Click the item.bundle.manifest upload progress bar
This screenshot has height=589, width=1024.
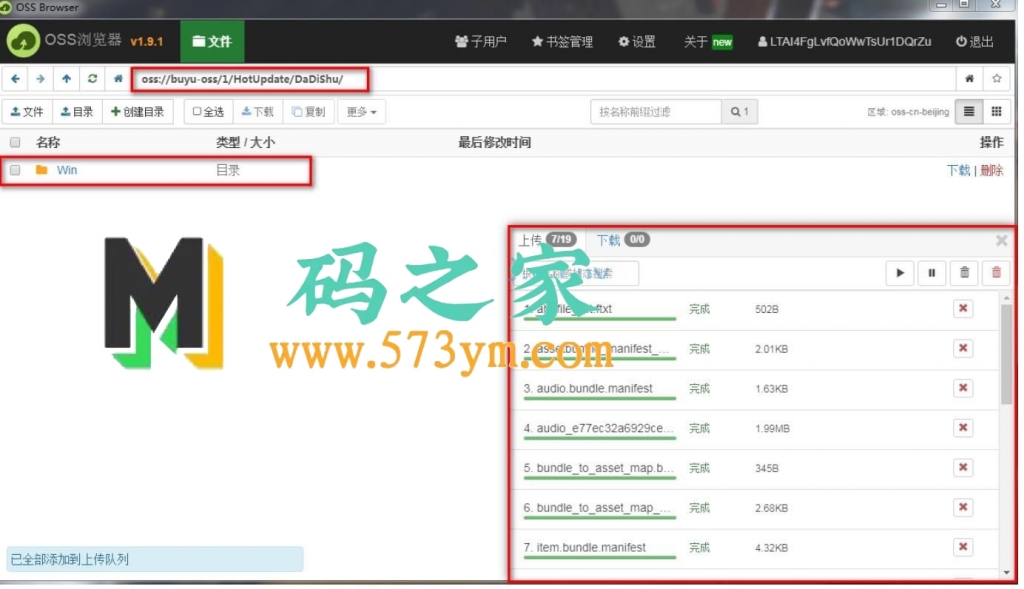600,558
